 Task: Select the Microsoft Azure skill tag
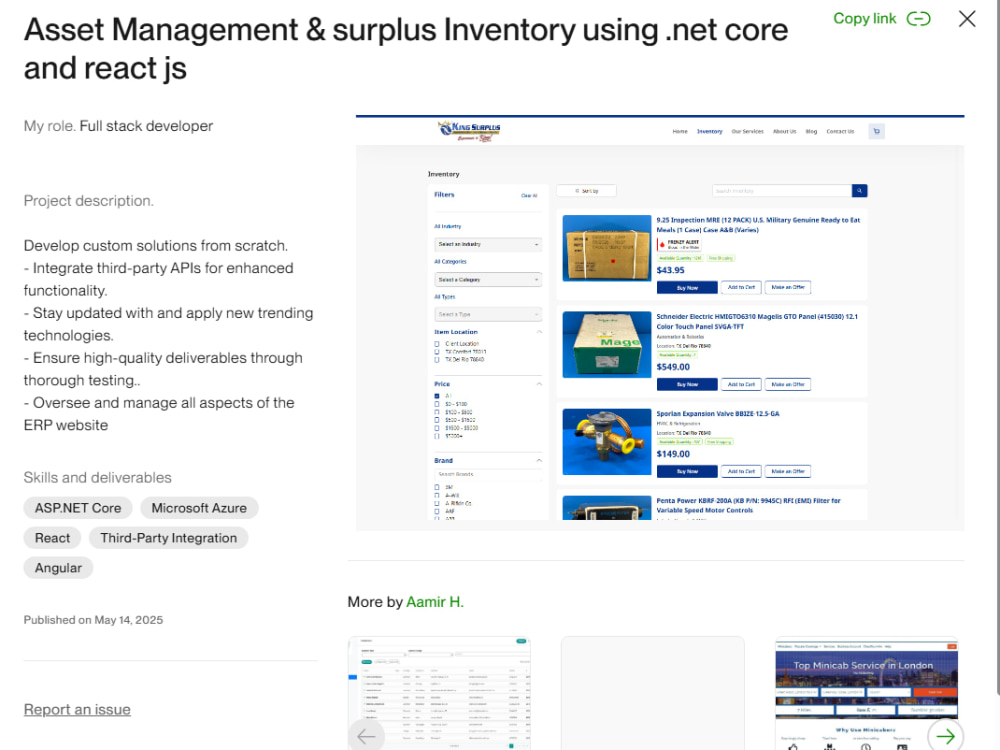tap(199, 508)
